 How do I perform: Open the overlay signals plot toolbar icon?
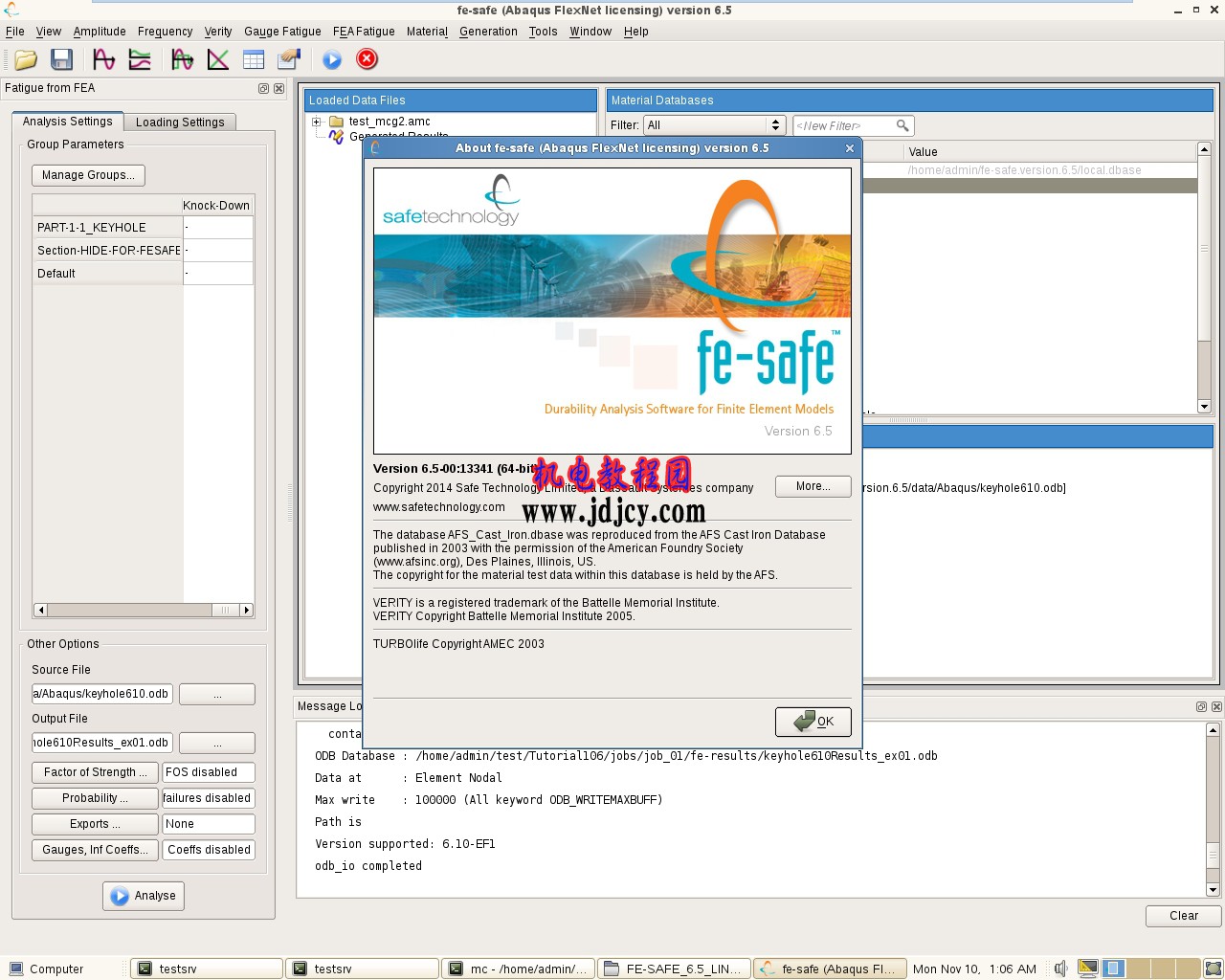pos(182,59)
